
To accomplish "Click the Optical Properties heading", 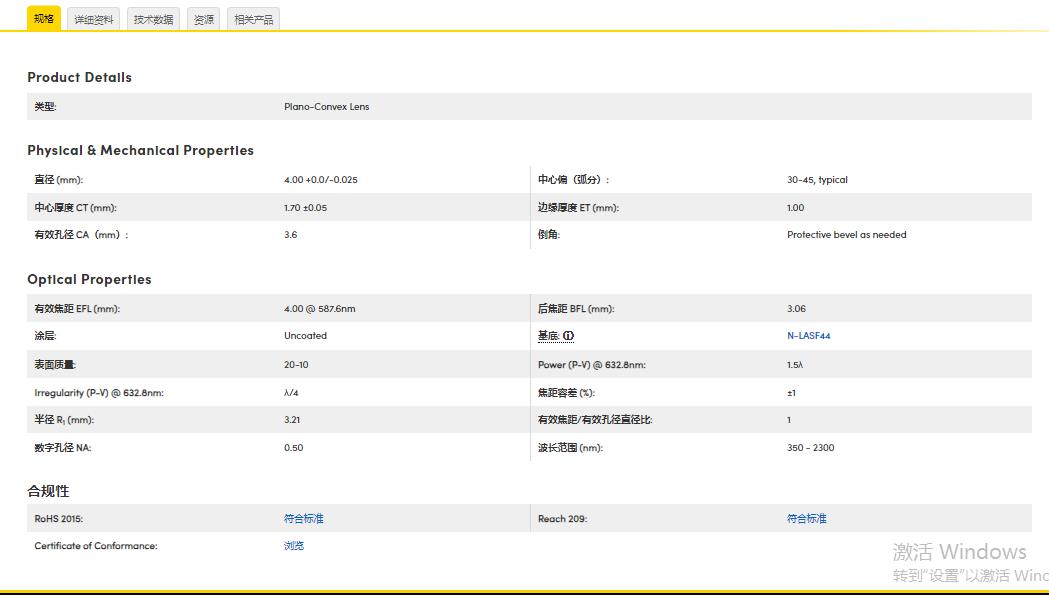I will (89, 279).
